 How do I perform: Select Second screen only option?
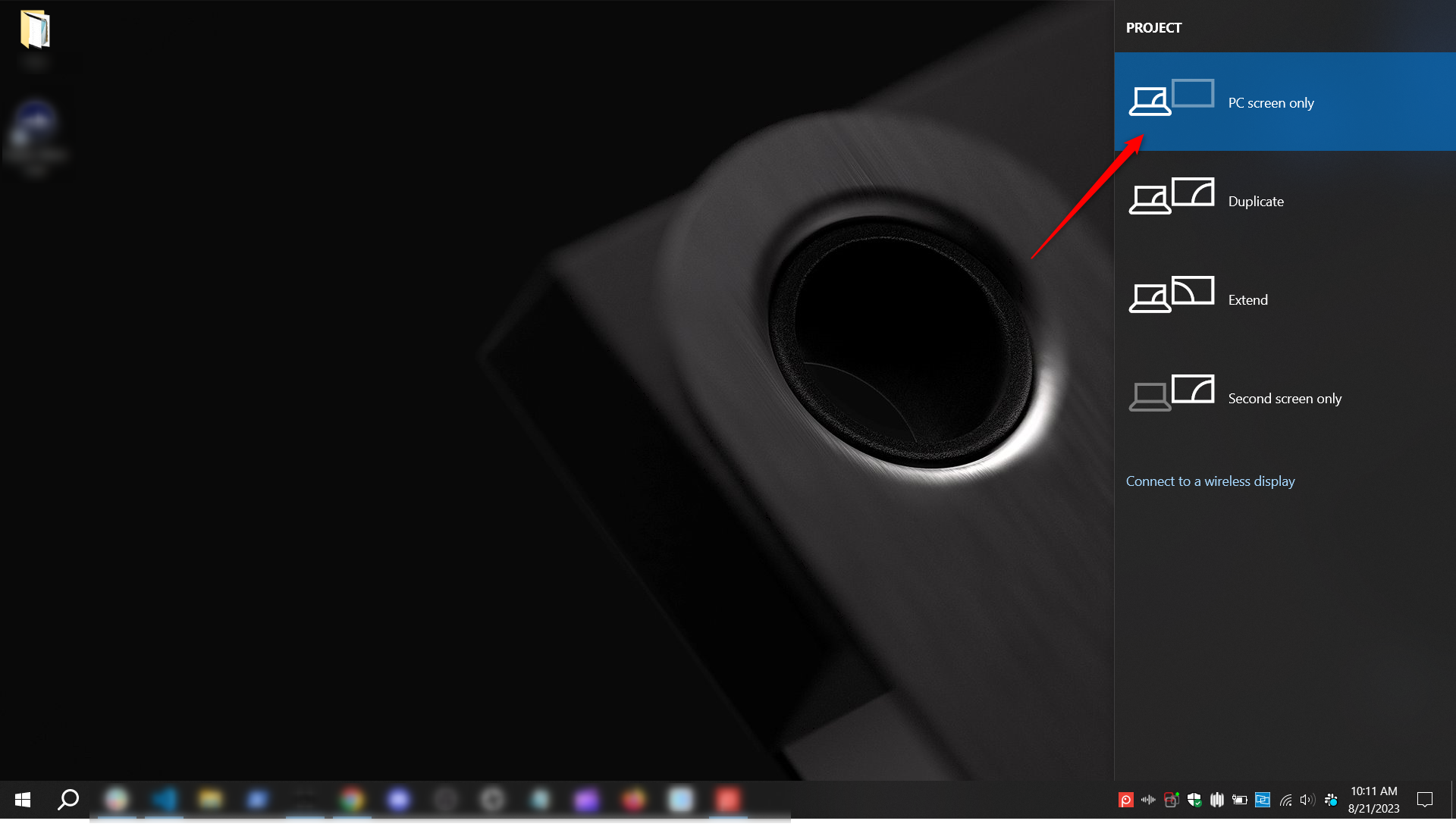point(1284,398)
